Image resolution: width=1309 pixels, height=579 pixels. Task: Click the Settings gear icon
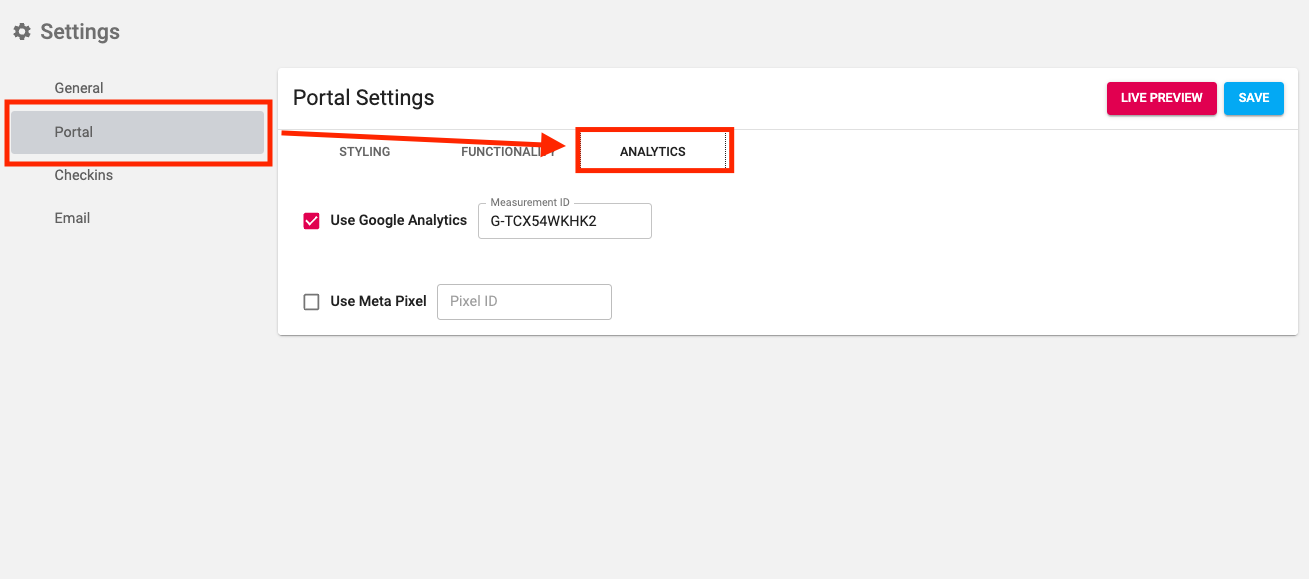click(22, 32)
